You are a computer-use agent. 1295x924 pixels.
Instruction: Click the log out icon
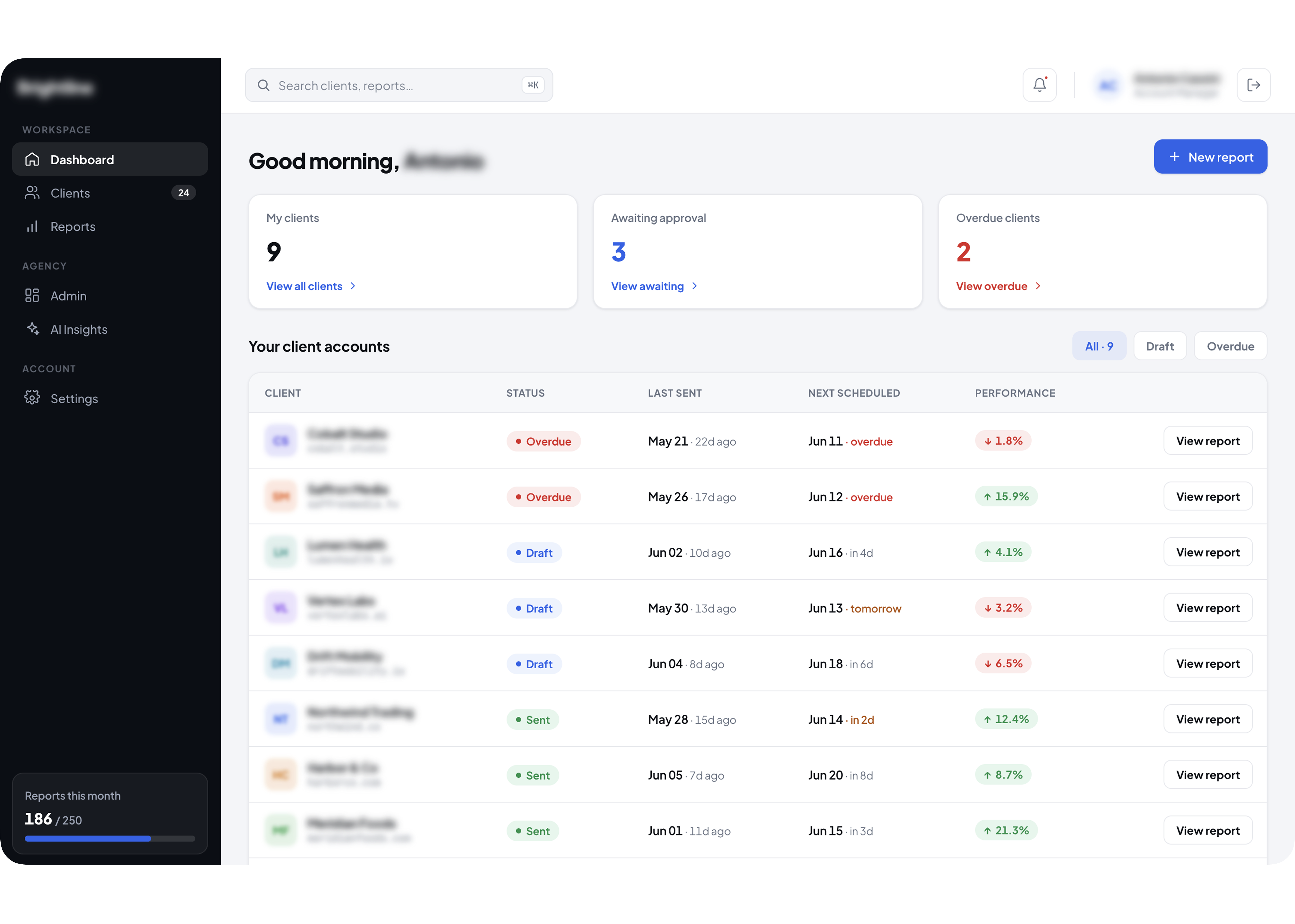(x=1254, y=85)
